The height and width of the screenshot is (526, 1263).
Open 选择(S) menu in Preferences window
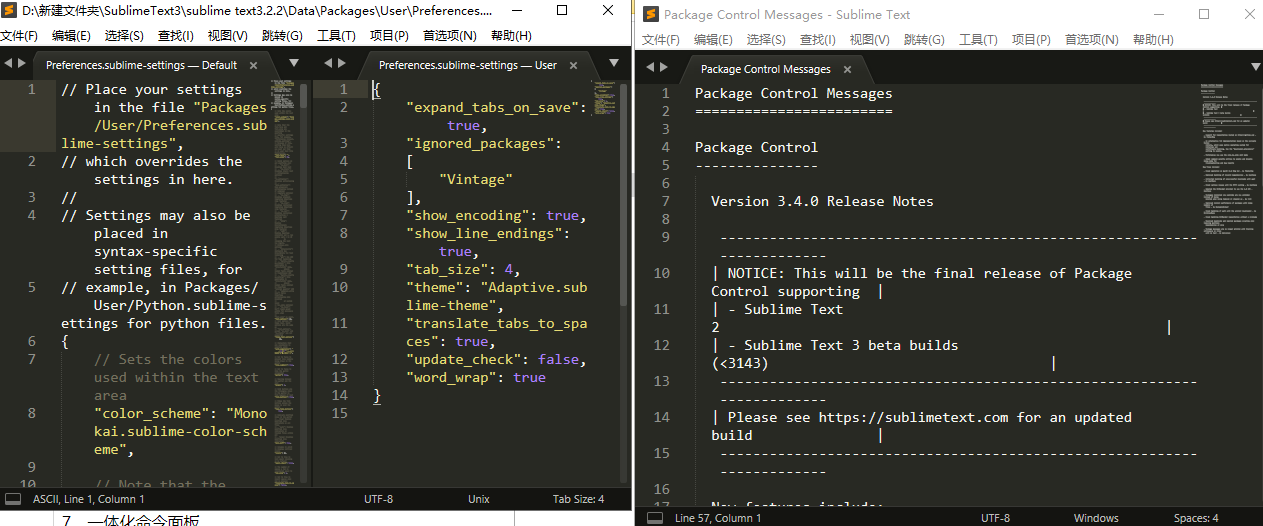point(124,35)
